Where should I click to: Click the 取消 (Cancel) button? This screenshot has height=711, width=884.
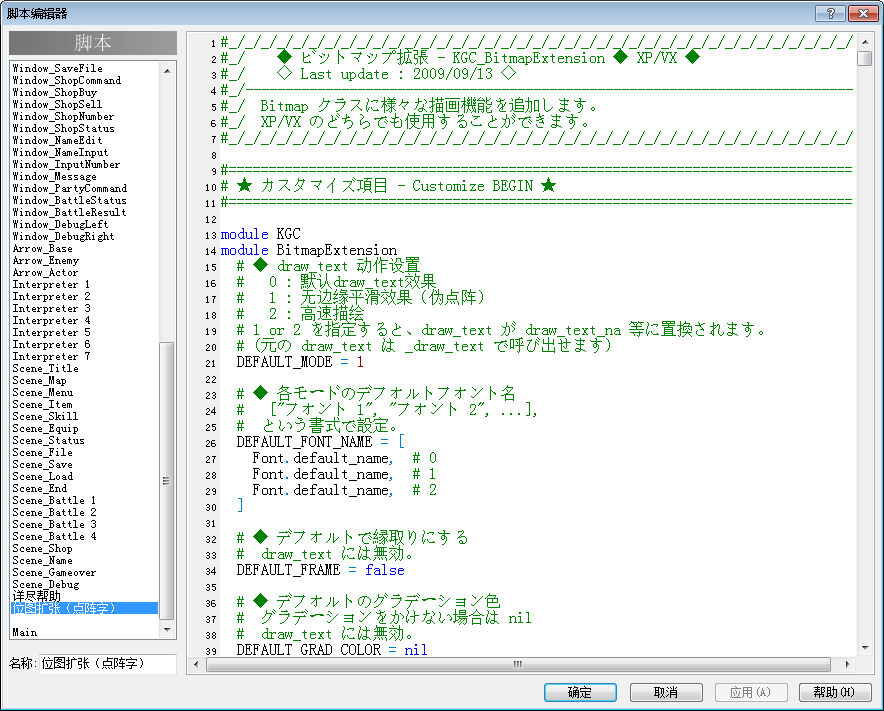(x=666, y=692)
